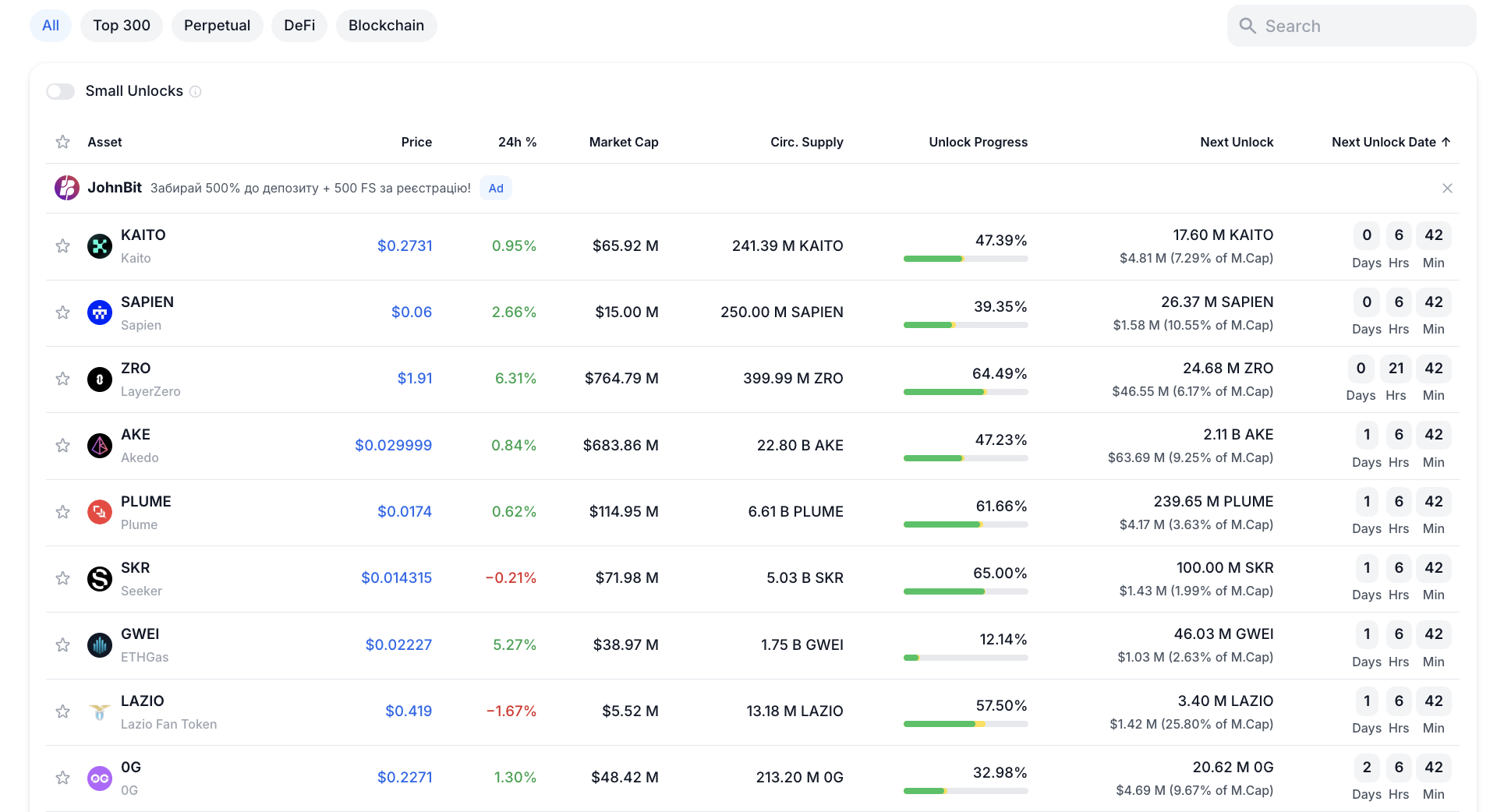Star the 0G row
1497x812 pixels.
(63, 778)
